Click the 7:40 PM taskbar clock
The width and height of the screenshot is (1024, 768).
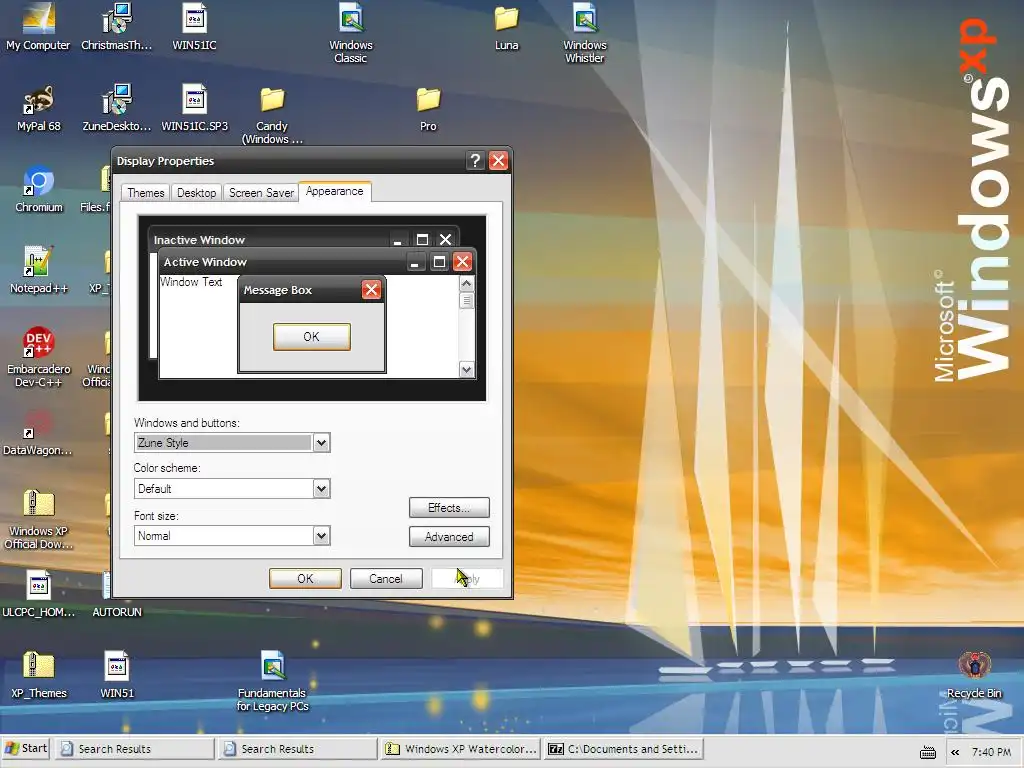991,752
